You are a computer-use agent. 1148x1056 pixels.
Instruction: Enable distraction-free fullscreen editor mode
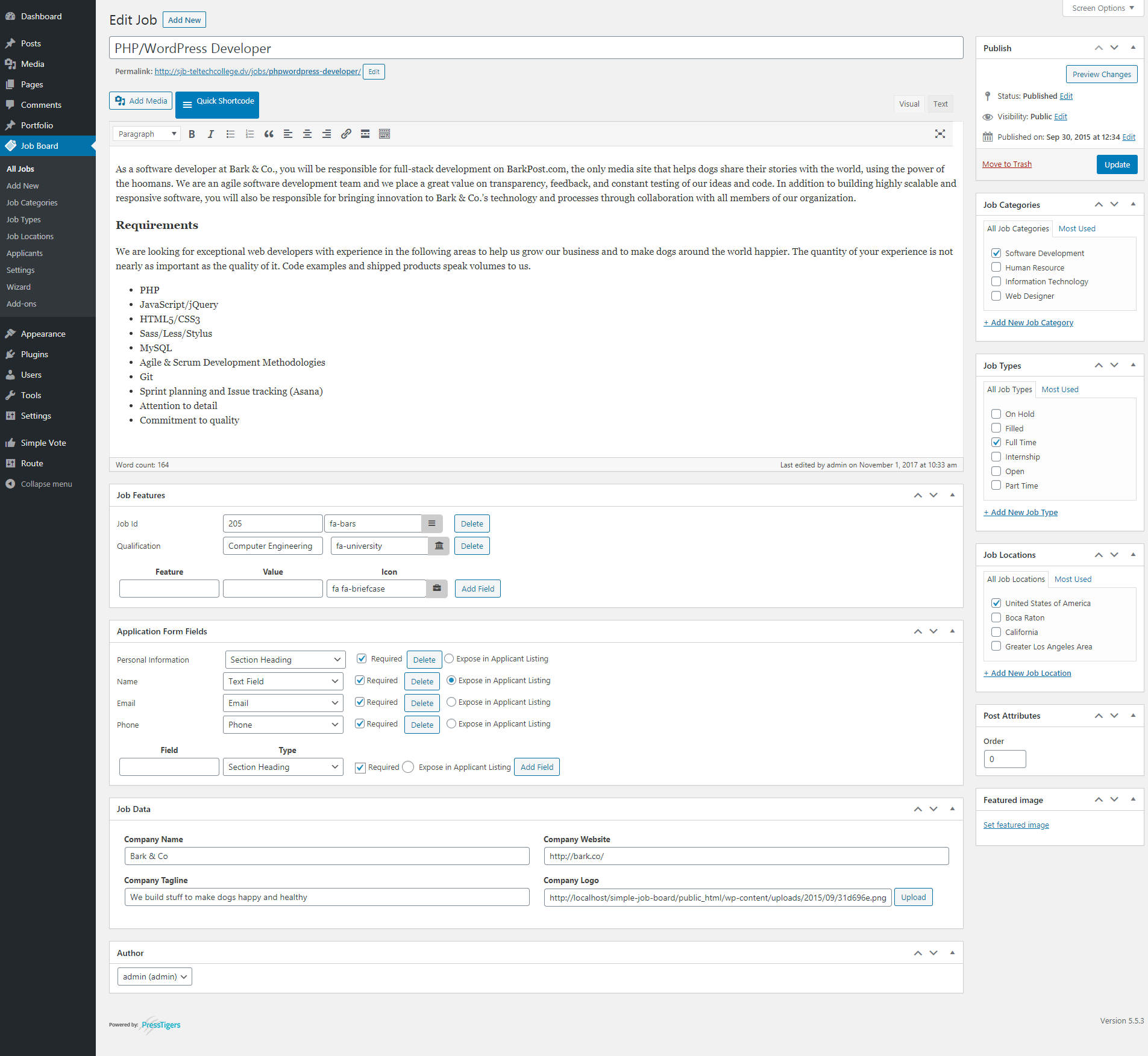pyautogui.click(x=939, y=134)
